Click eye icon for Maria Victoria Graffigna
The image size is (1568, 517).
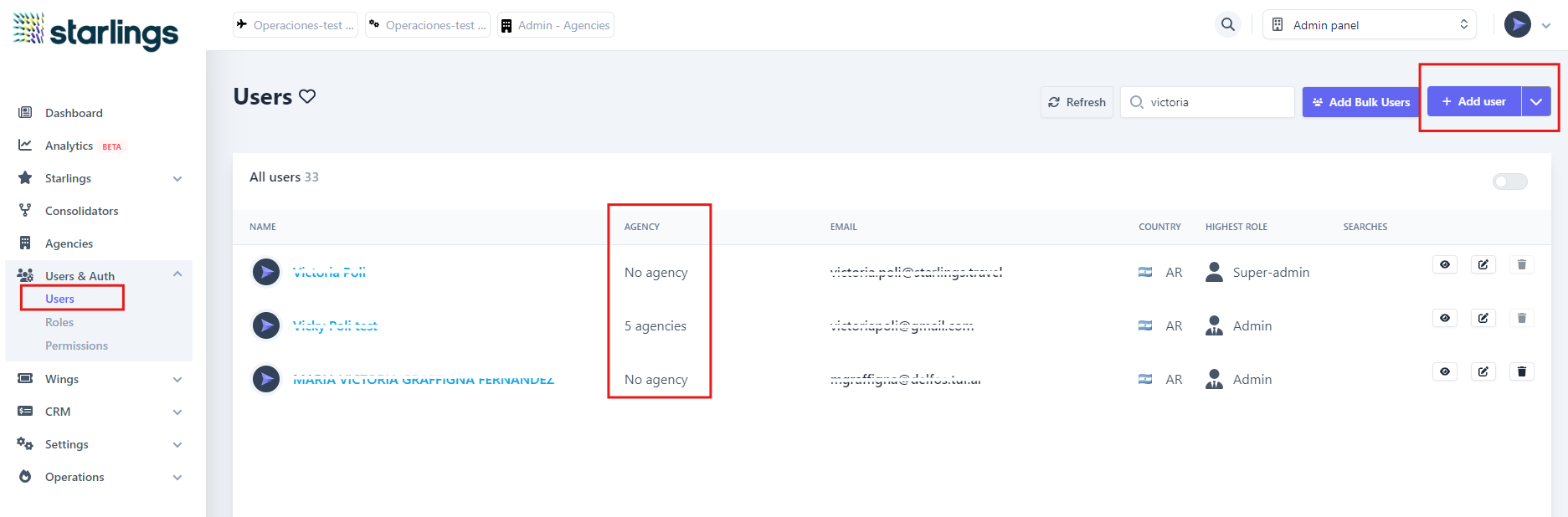click(1444, 372)
